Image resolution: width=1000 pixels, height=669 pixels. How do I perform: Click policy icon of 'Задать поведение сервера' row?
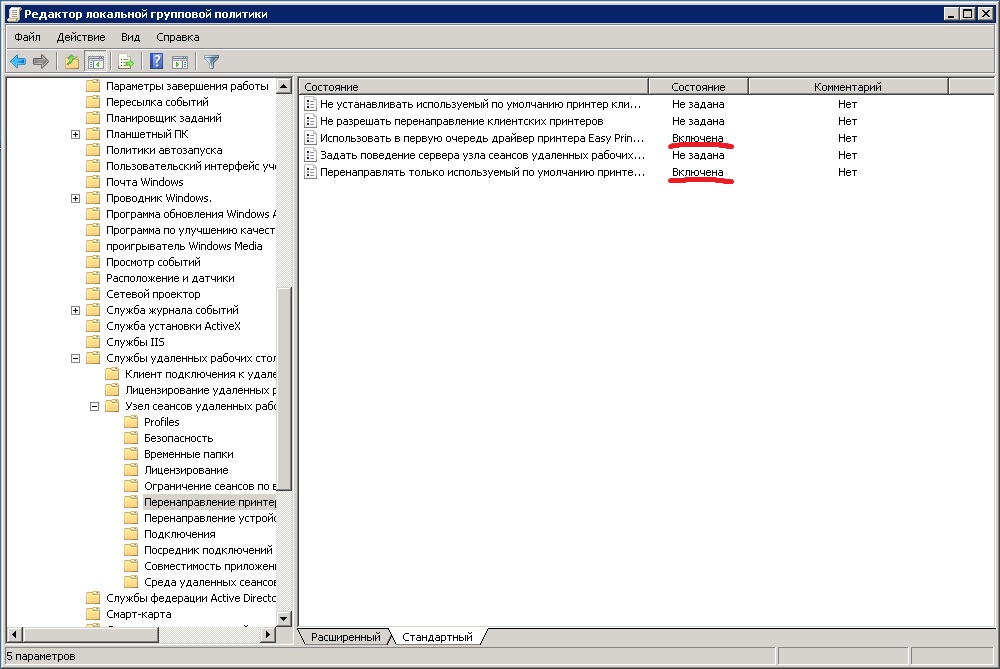click(x=311, y=155)
